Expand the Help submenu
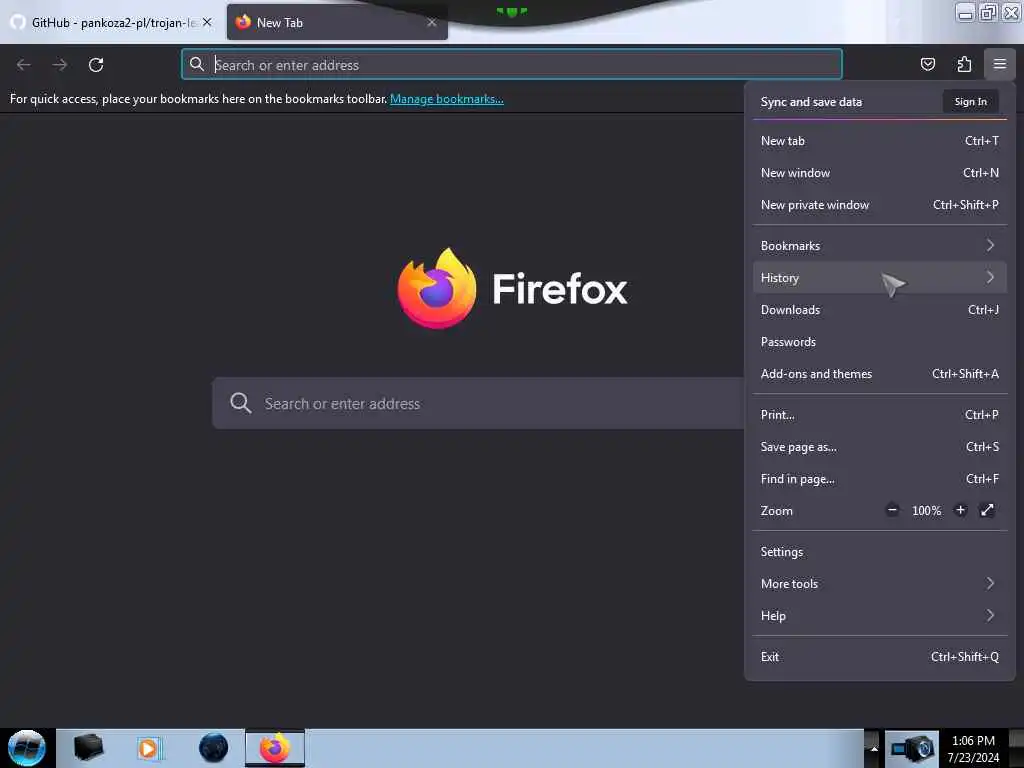1024x768 pixels. pos(879,615)
